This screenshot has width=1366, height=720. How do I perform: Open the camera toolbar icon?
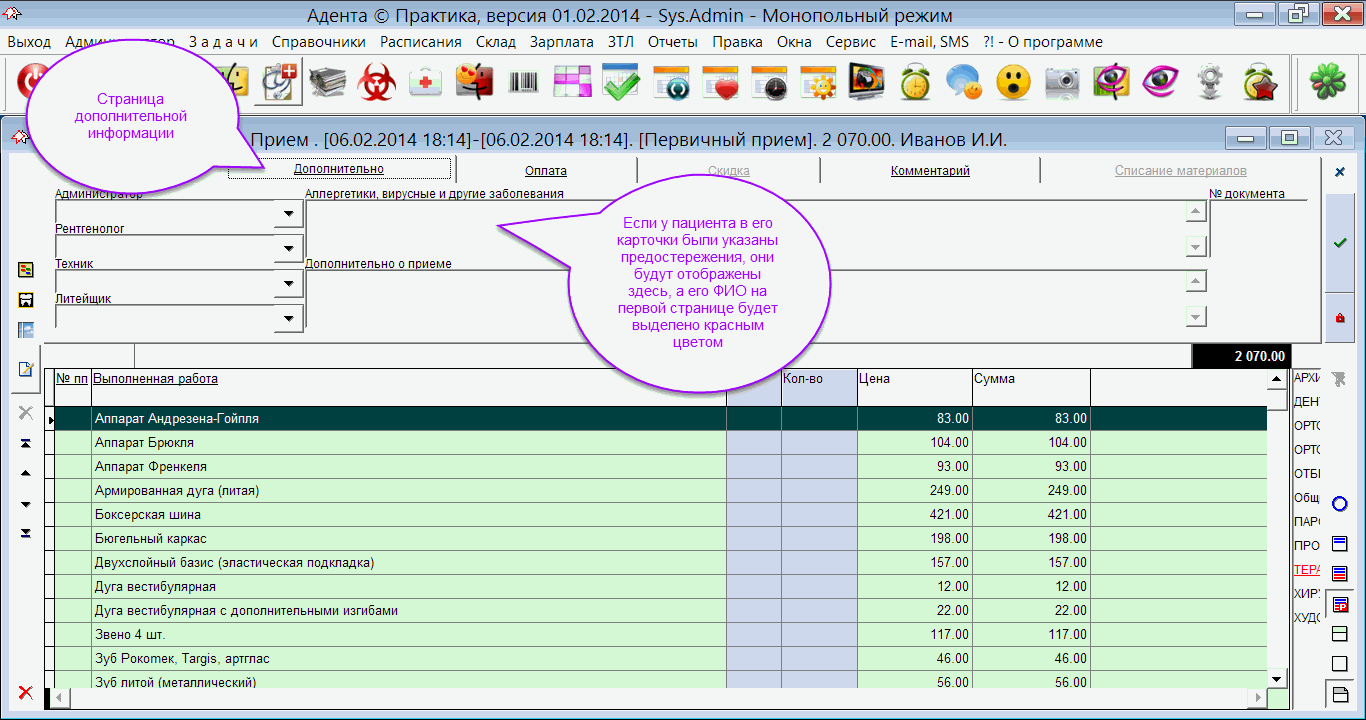click(1063, 82)
